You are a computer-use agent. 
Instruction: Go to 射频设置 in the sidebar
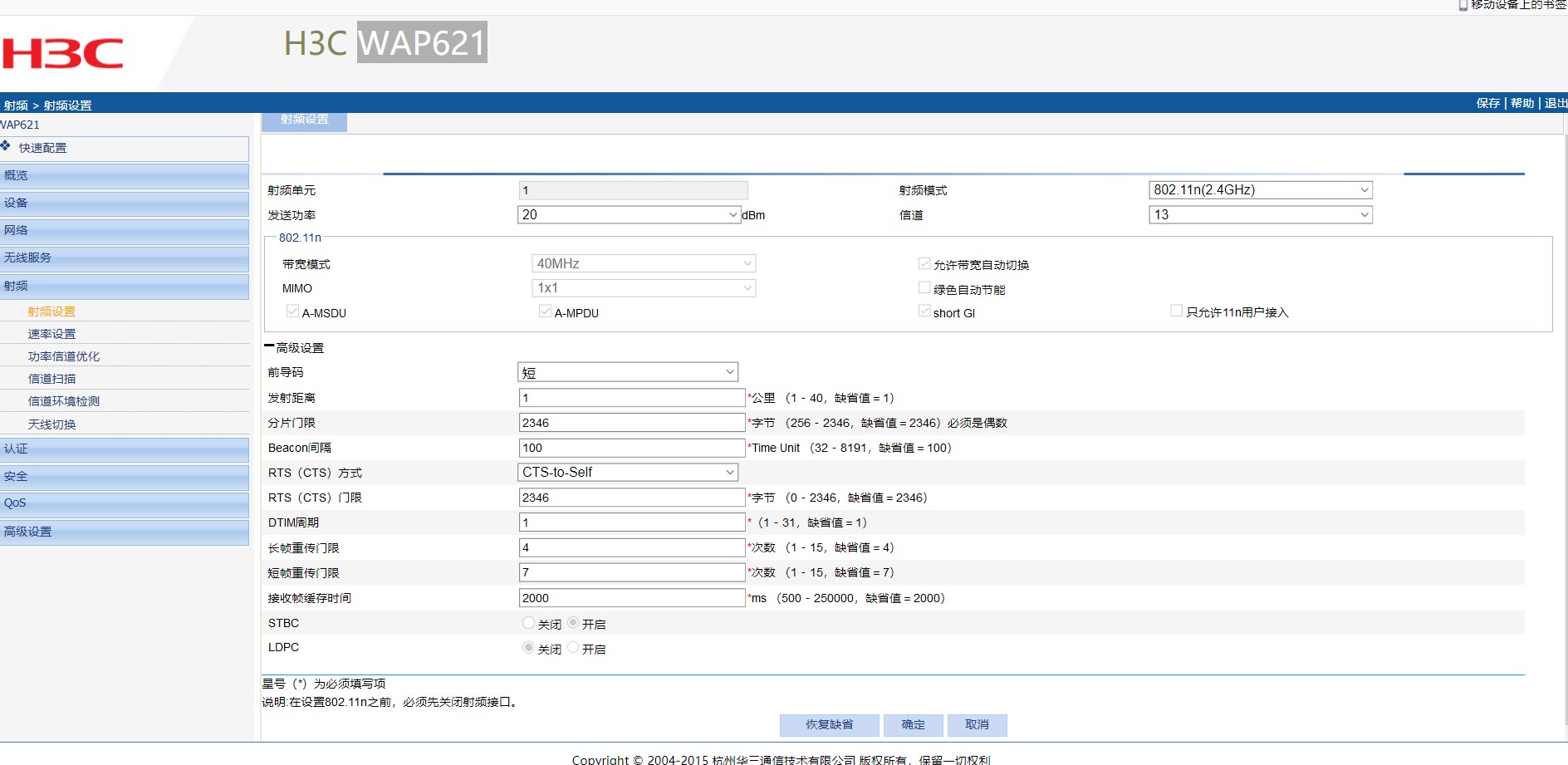pyautogui.click(x=51, y=311)
